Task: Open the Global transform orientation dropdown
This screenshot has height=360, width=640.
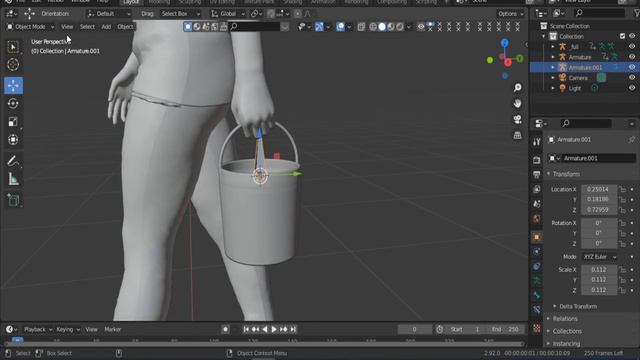Action: [x=228, y=13]
